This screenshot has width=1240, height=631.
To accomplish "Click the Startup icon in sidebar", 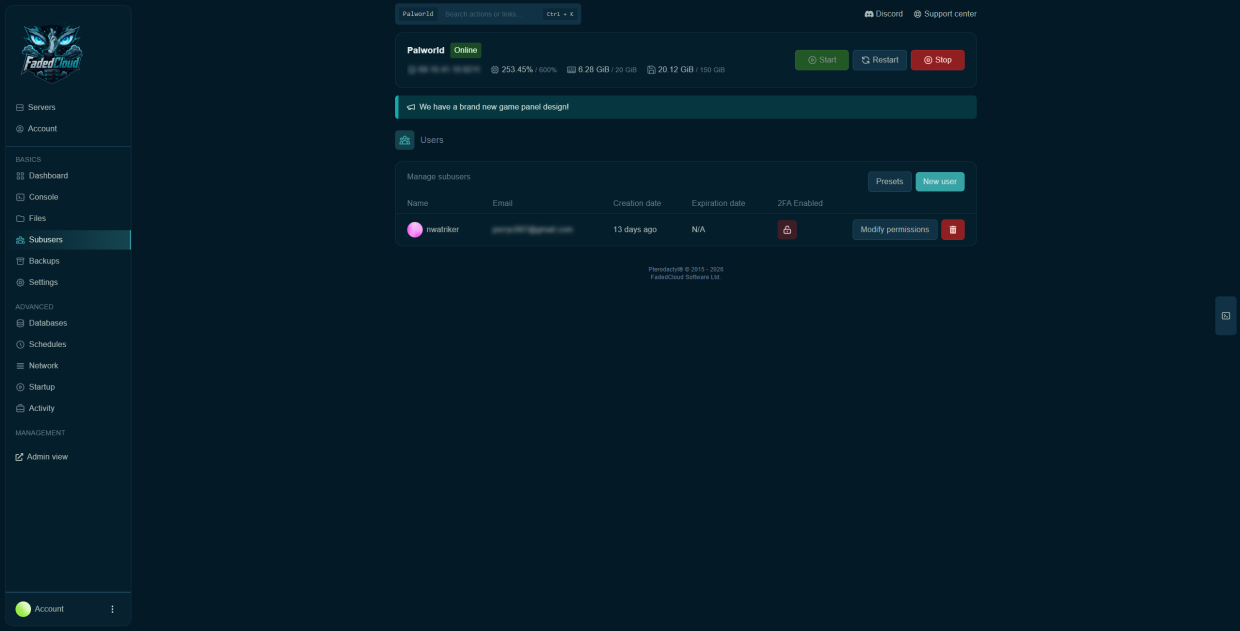I will click(20, 387).
